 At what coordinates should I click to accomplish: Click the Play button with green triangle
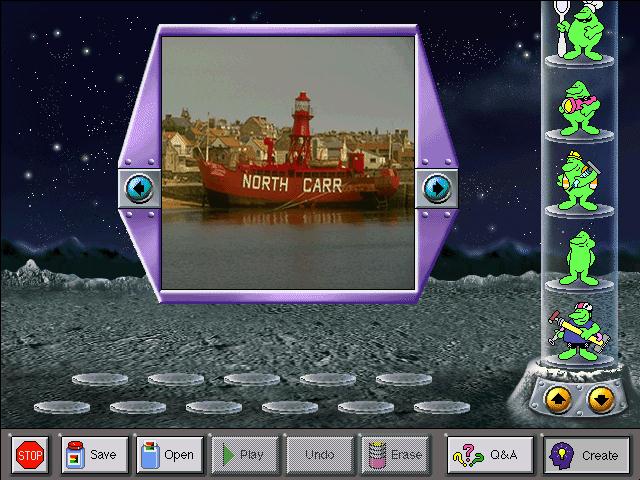tap(245, 455)
